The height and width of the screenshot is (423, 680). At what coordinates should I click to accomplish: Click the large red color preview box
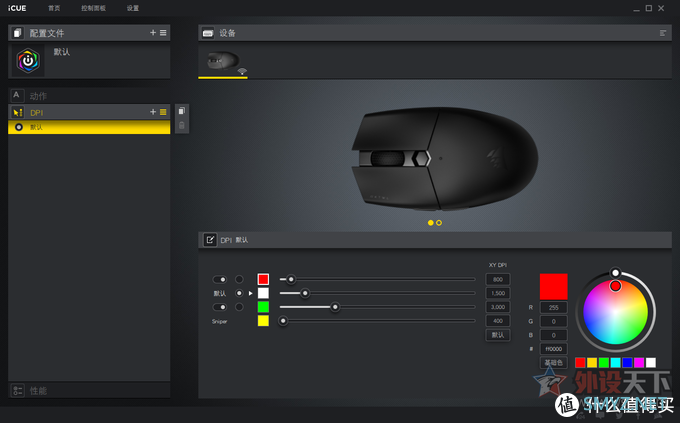click(x=553, y=286)
